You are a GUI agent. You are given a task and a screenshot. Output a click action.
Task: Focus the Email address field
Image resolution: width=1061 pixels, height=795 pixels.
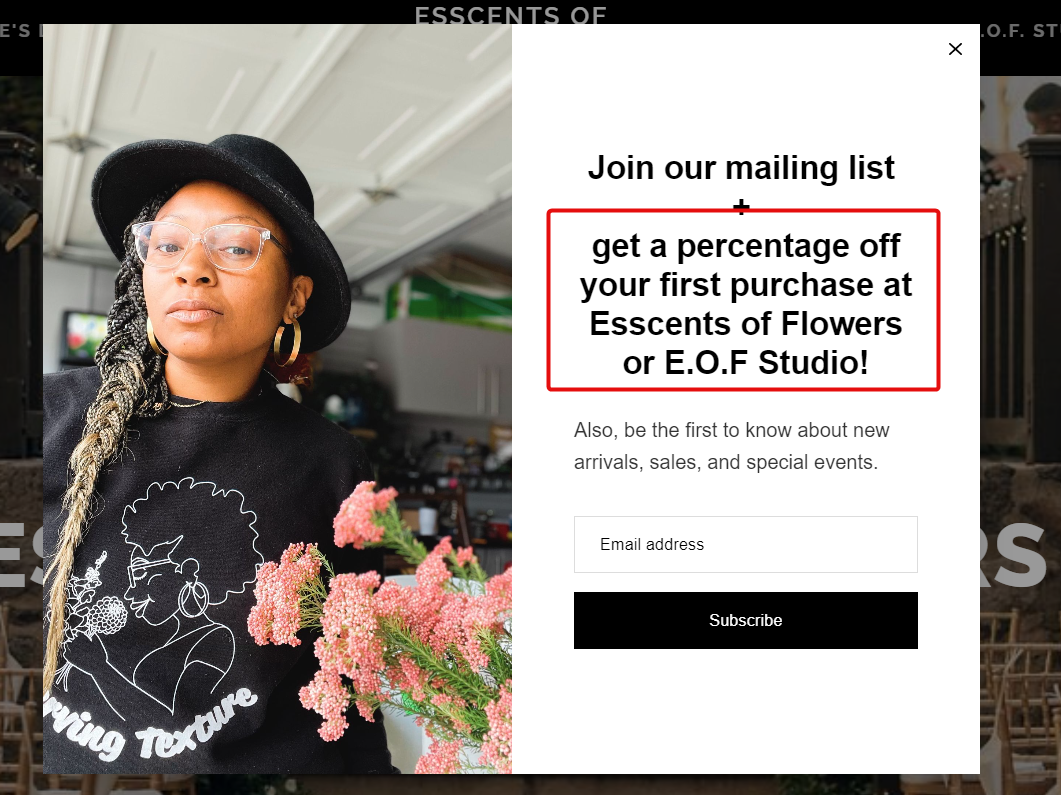(x=746, y=545)
